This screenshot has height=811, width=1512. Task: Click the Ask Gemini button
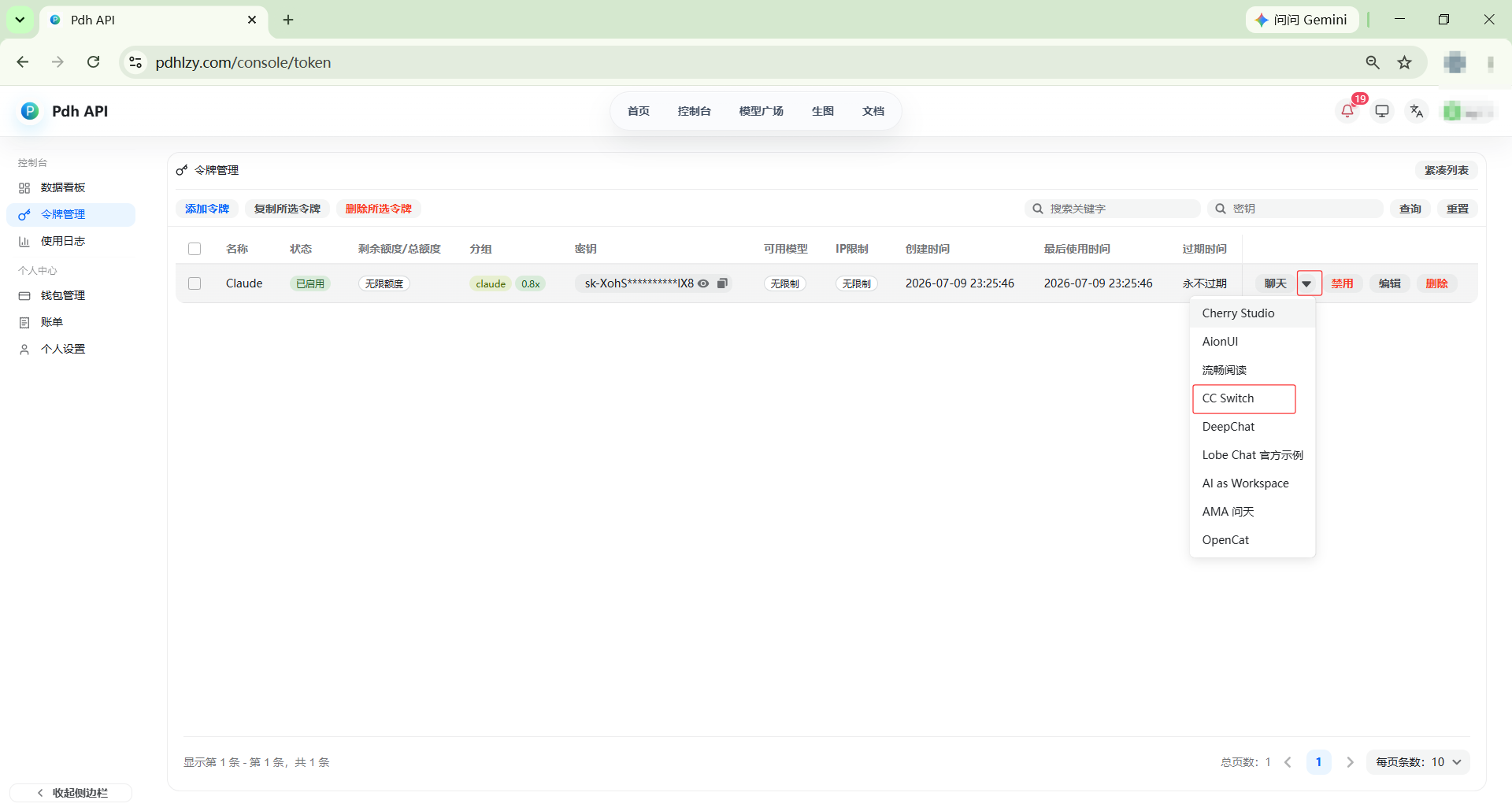coord(1302,20)
